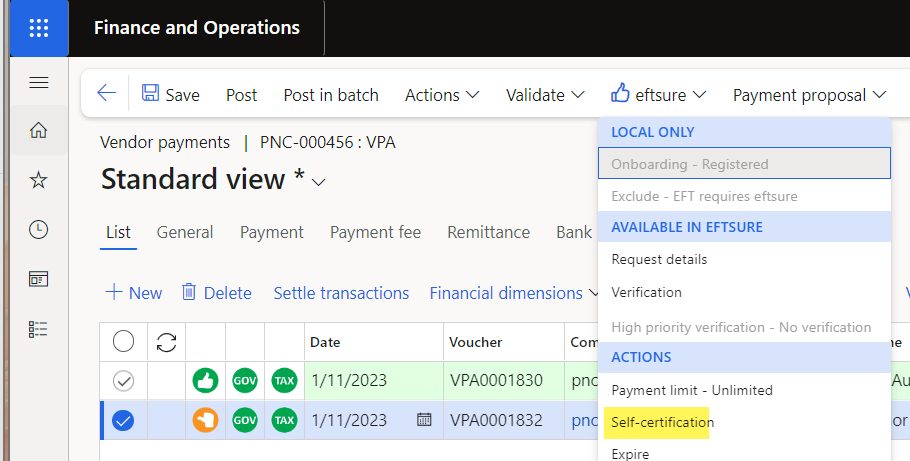The width and height of the screenshot is (910, 461).
Task: Open the Standard view selector chevron
Action: 318,182
